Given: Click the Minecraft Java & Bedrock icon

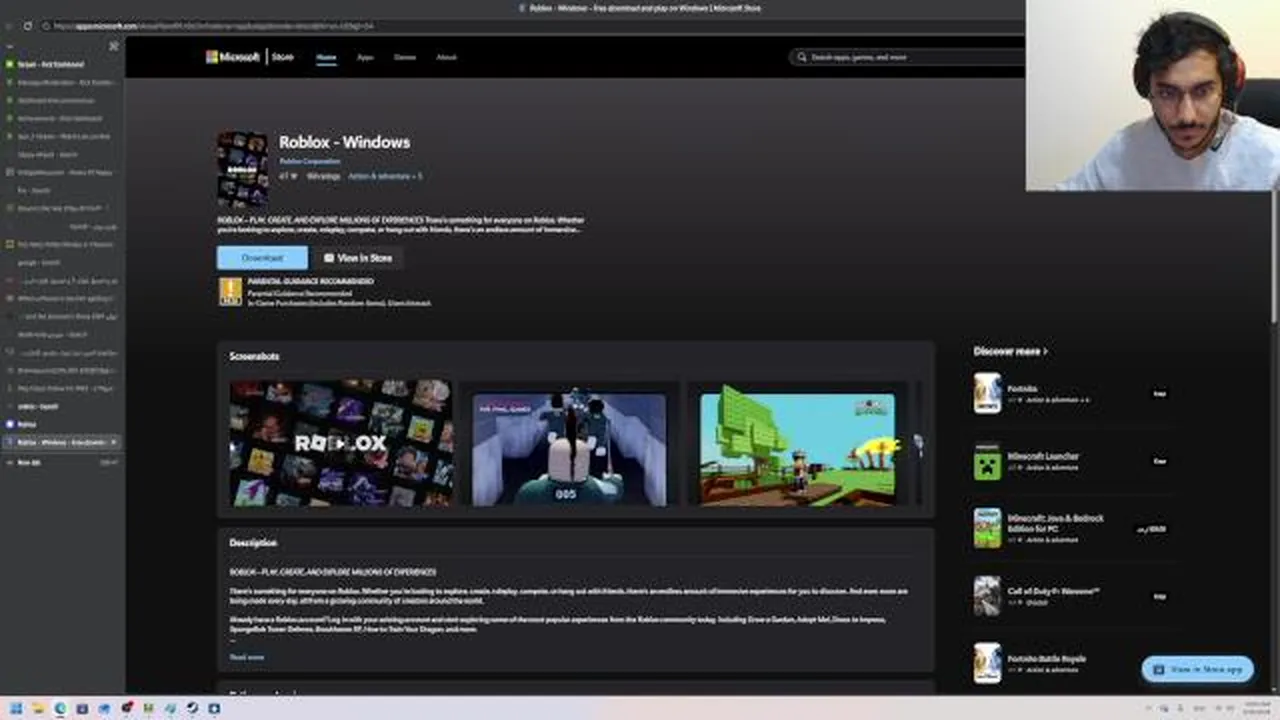Looking at the screenshot, I should pyautogui.click(x=987, y=528).
